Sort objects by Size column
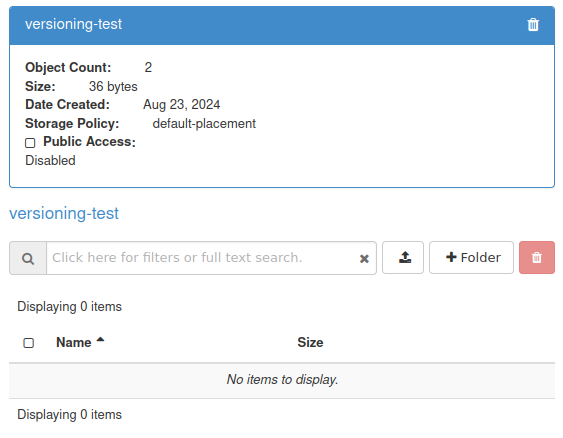563x438 pixels. pyautogui.click(x=310, y=343)
